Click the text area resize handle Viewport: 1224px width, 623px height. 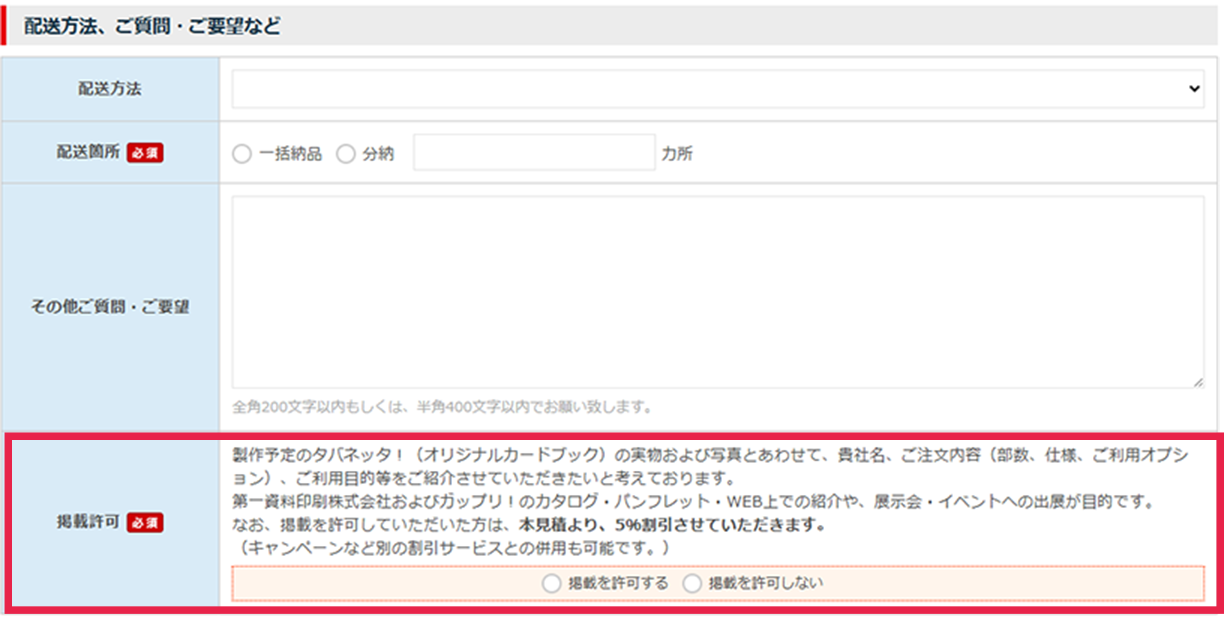pyautogui.click(x=1198, y=382)
